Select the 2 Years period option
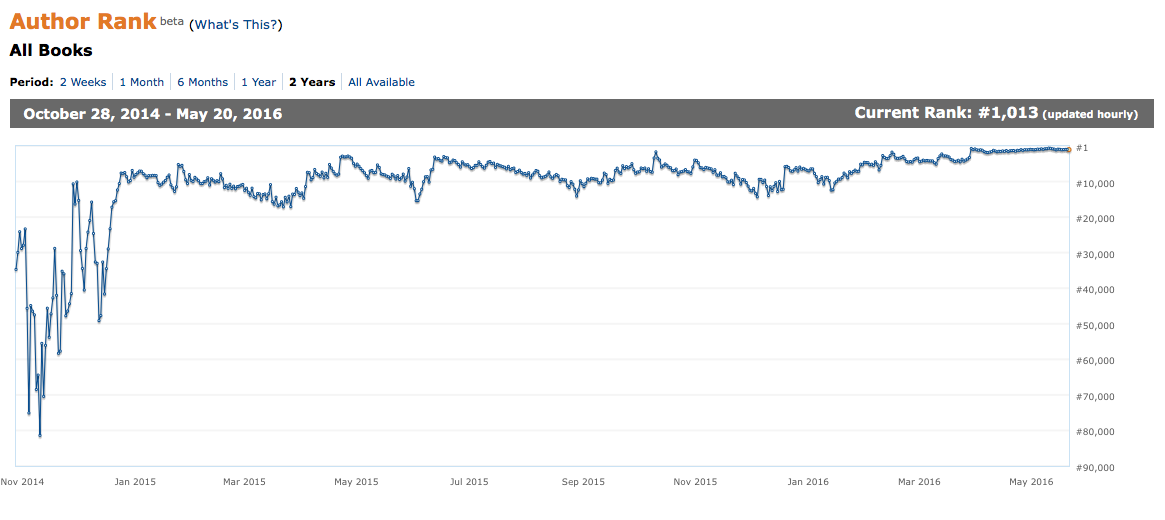Image resolution: width=1165 pixels, height=520 pixels. pyautogui.click(x=311, y=82)
